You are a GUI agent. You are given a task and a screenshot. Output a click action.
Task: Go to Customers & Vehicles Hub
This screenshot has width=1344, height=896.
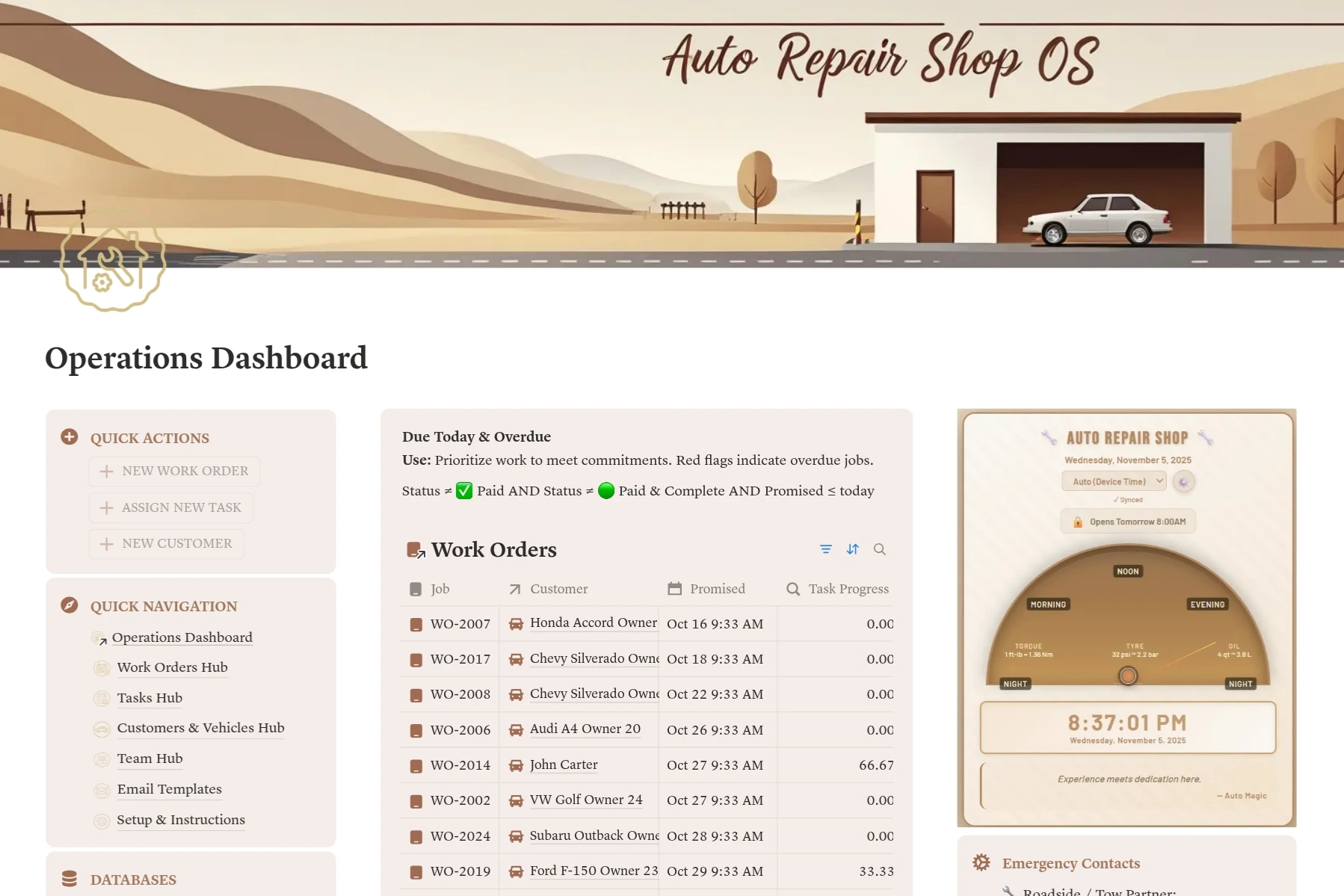click(200, 728)
